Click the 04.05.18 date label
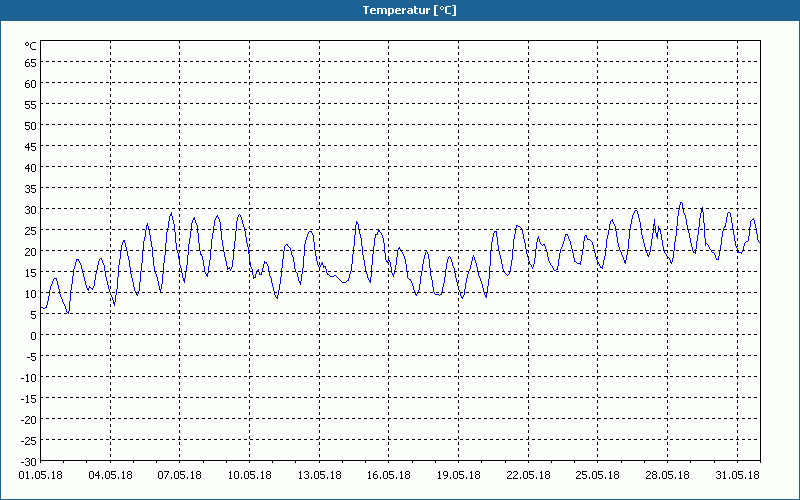Viewport: 800px width, 500px height. (110, 475)
